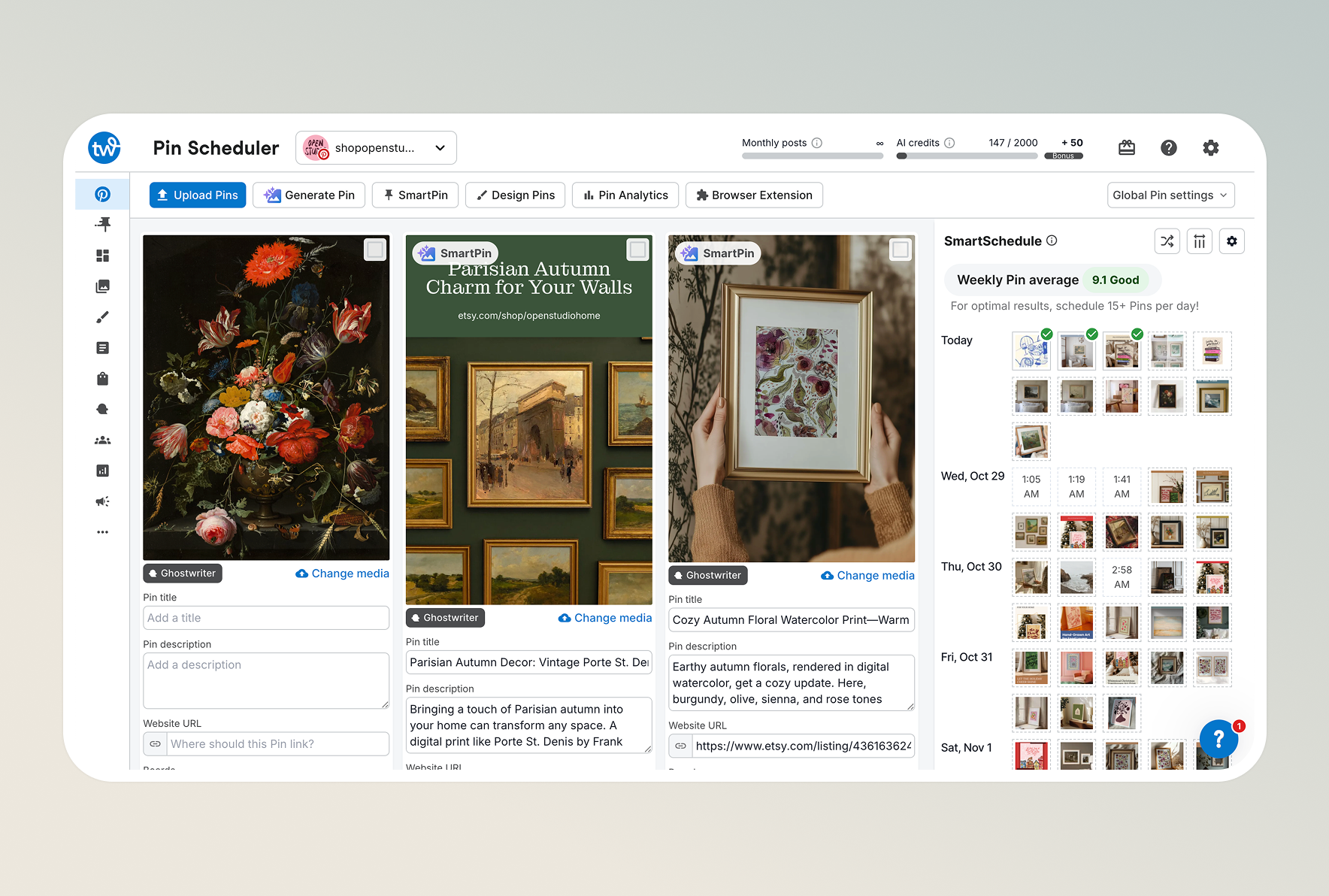This screenshot has height=896, width=1329.
Task: Click Change media for watercolor frame pin
Action: [x=867, y=576]
